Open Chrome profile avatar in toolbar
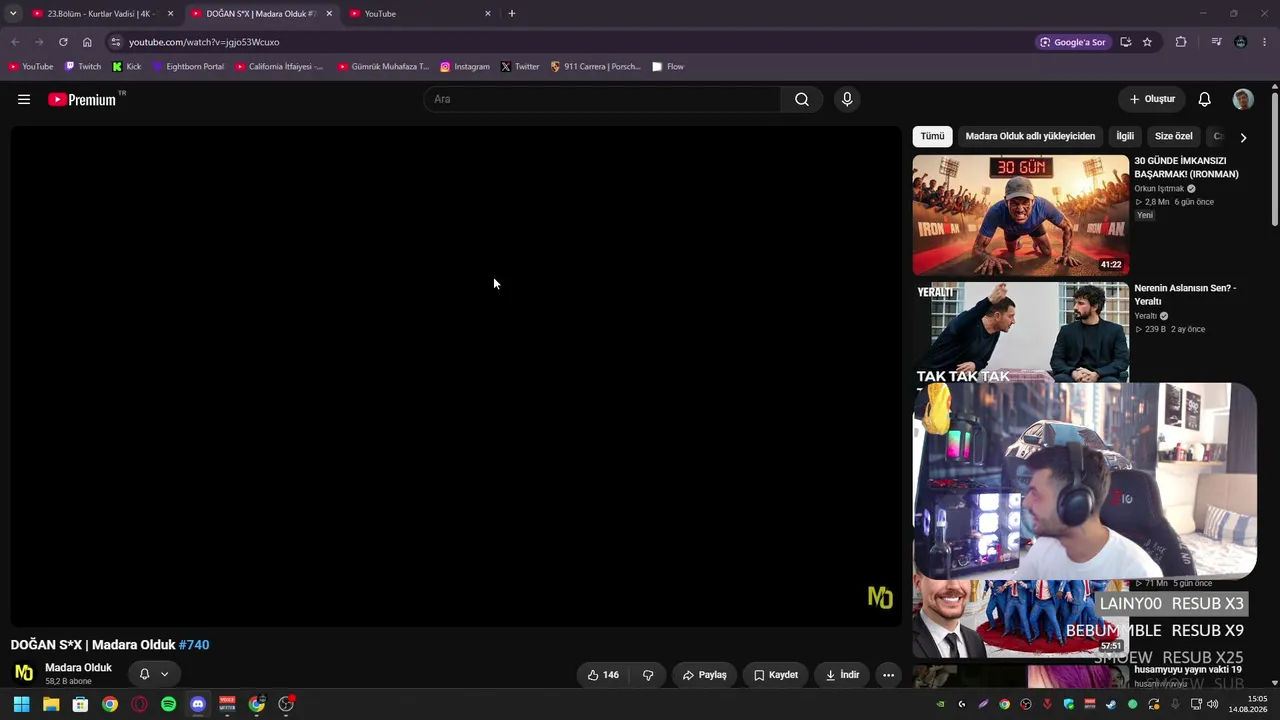1280x720 pixels. (1241, 42)
